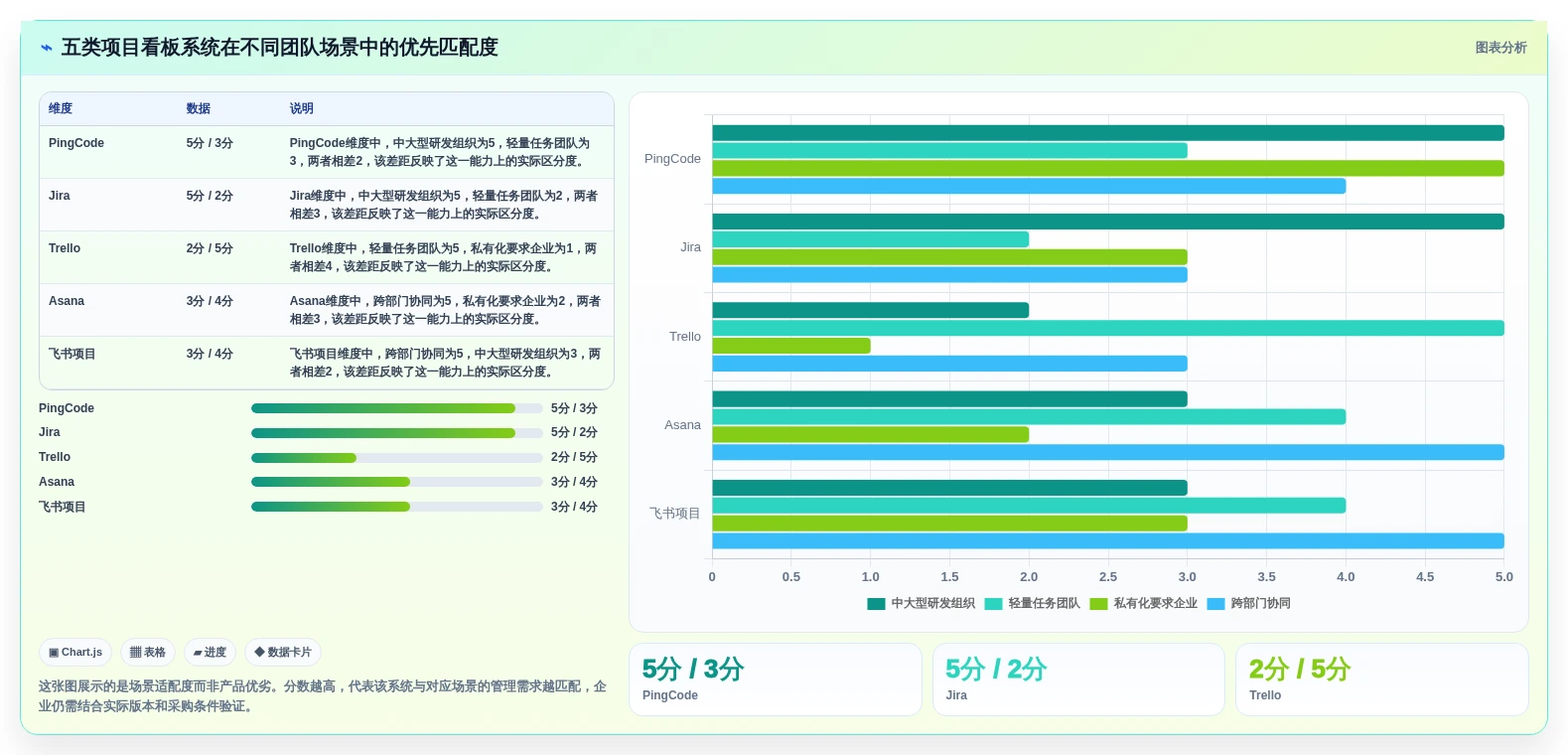
Task: Click the table cell 2分 / 5分 for Trello
Action: tap(210, 248)
